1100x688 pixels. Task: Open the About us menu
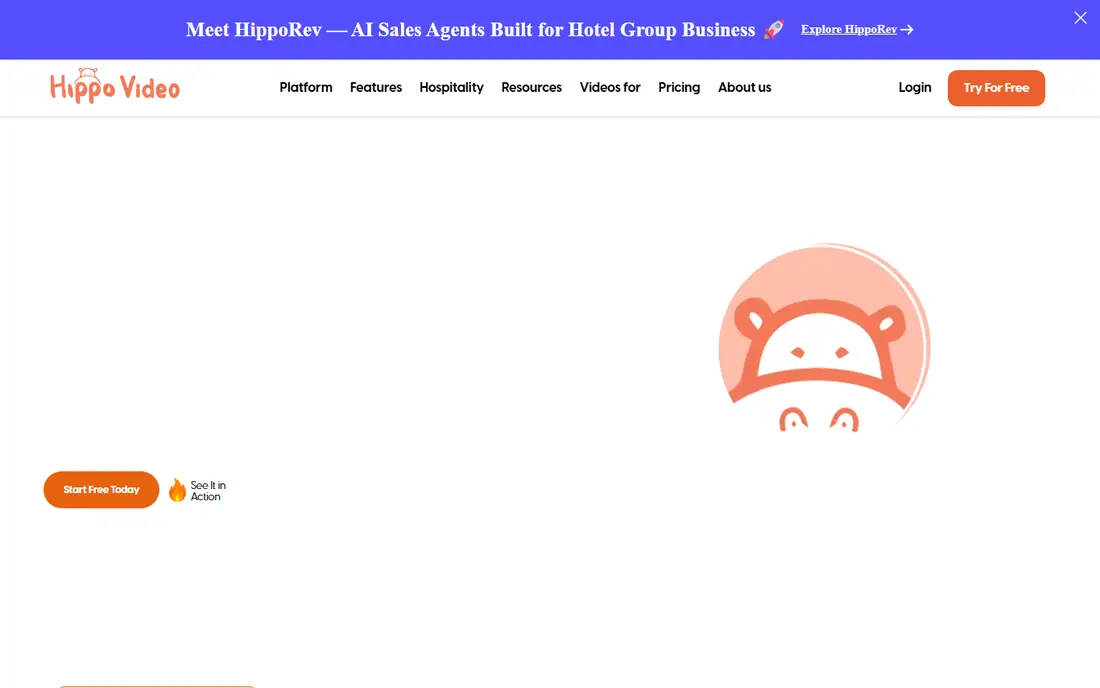tap(744, 88)
